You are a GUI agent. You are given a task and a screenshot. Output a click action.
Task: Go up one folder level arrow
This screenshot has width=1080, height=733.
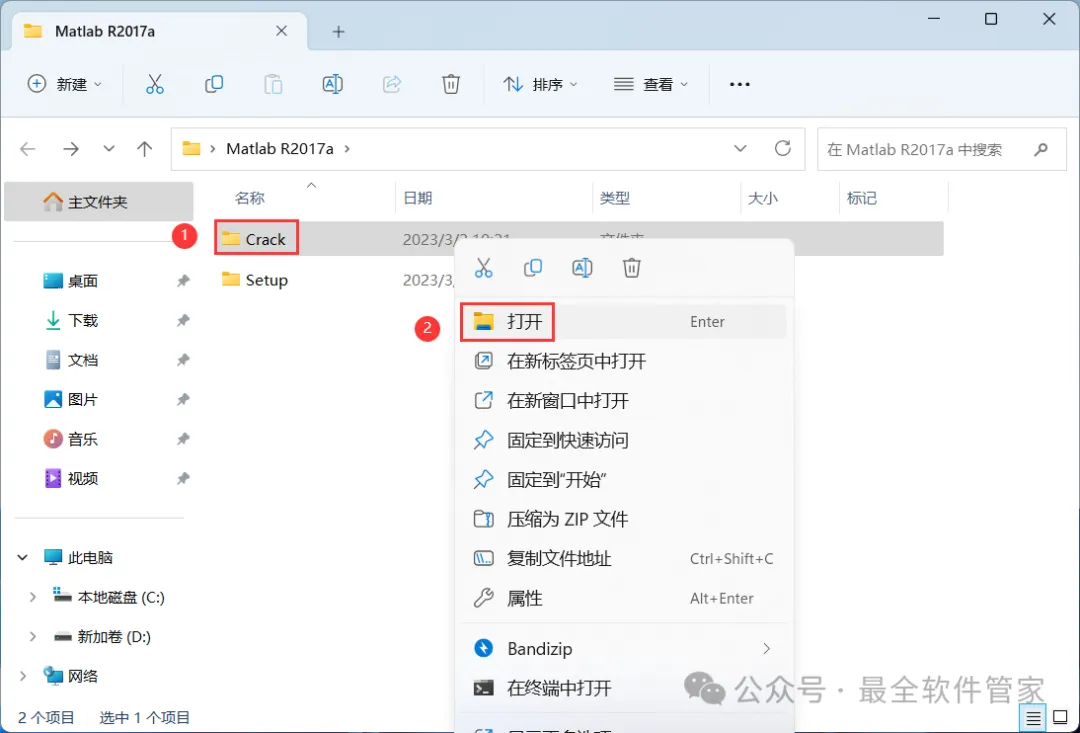click(x=145, y=149)
